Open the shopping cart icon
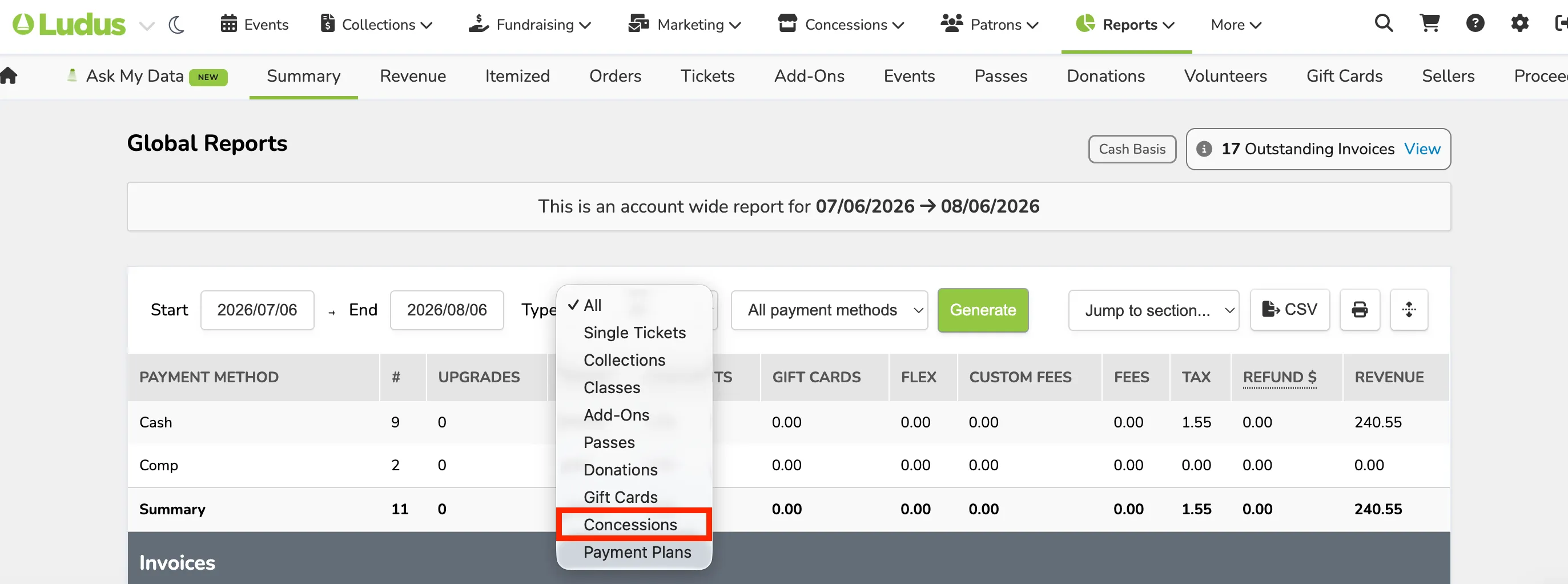 coord(1429,24)
